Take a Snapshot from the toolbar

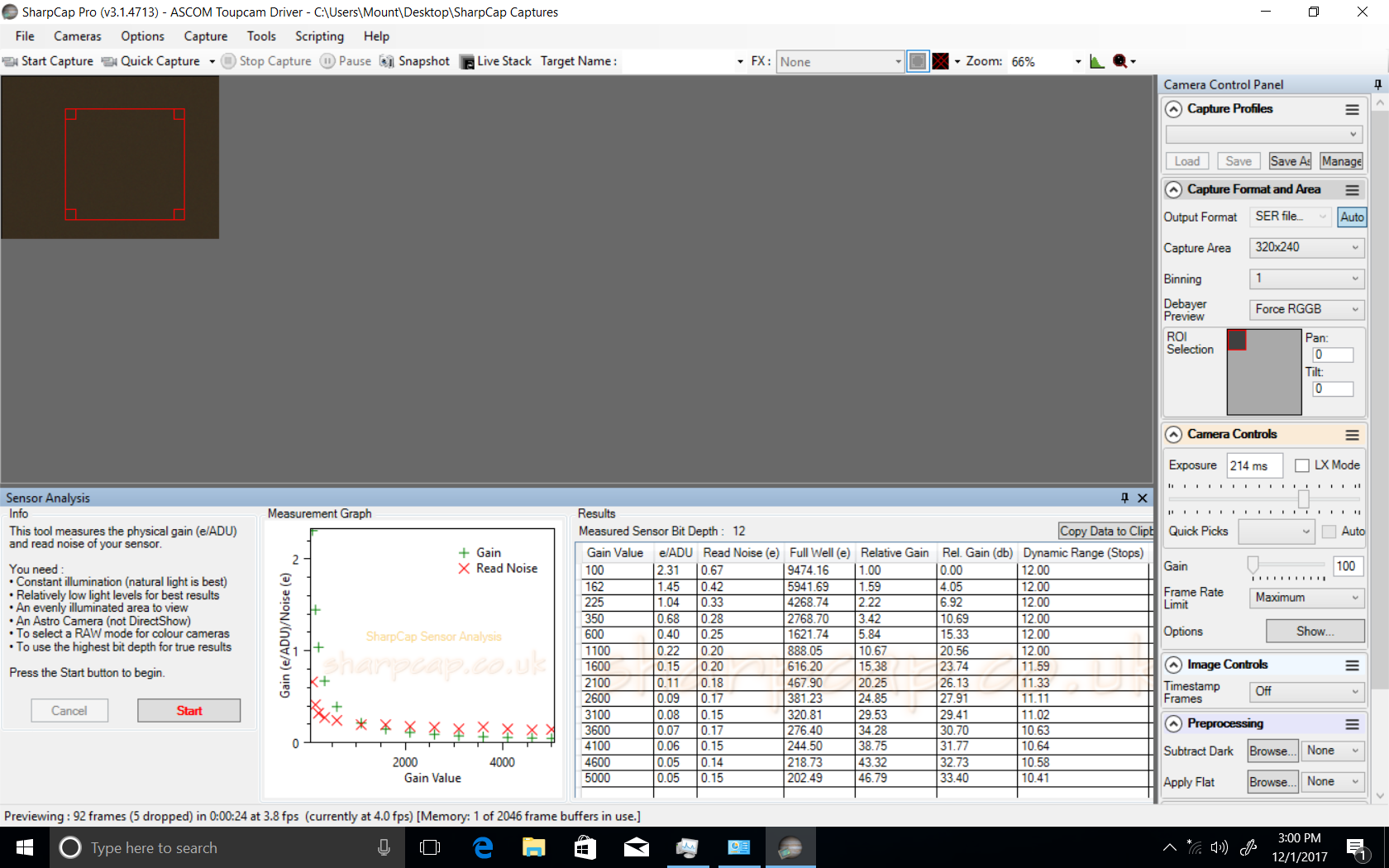415,61
